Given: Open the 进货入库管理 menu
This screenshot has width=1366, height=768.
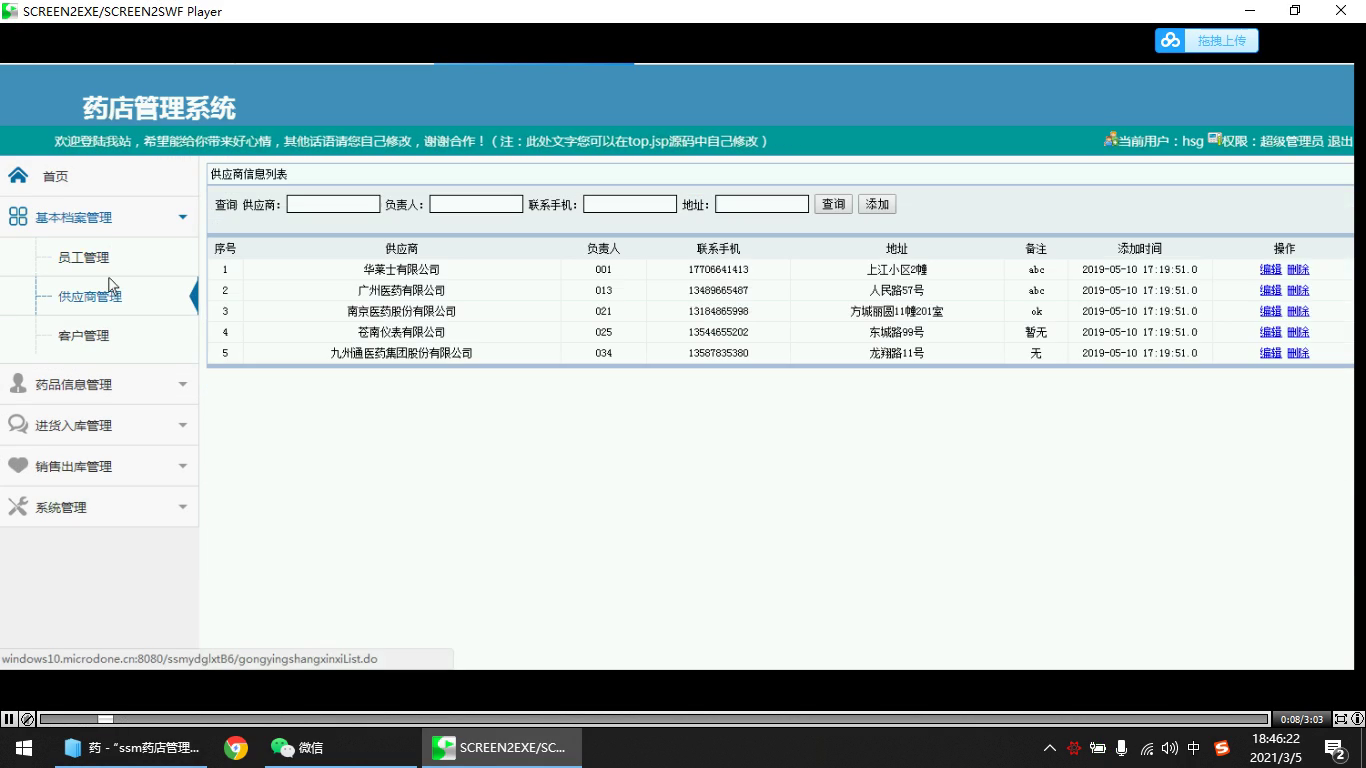Looking at the screenshot, I should click(73, 425).
